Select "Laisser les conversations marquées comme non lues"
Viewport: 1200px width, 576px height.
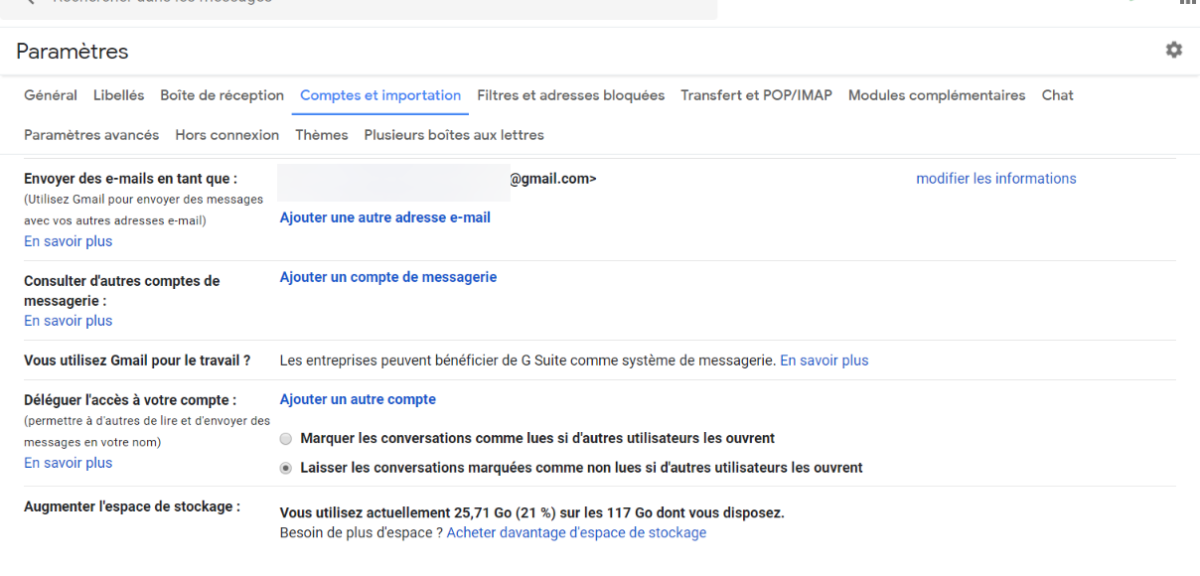pyautogui.click(x=285, y=467)
